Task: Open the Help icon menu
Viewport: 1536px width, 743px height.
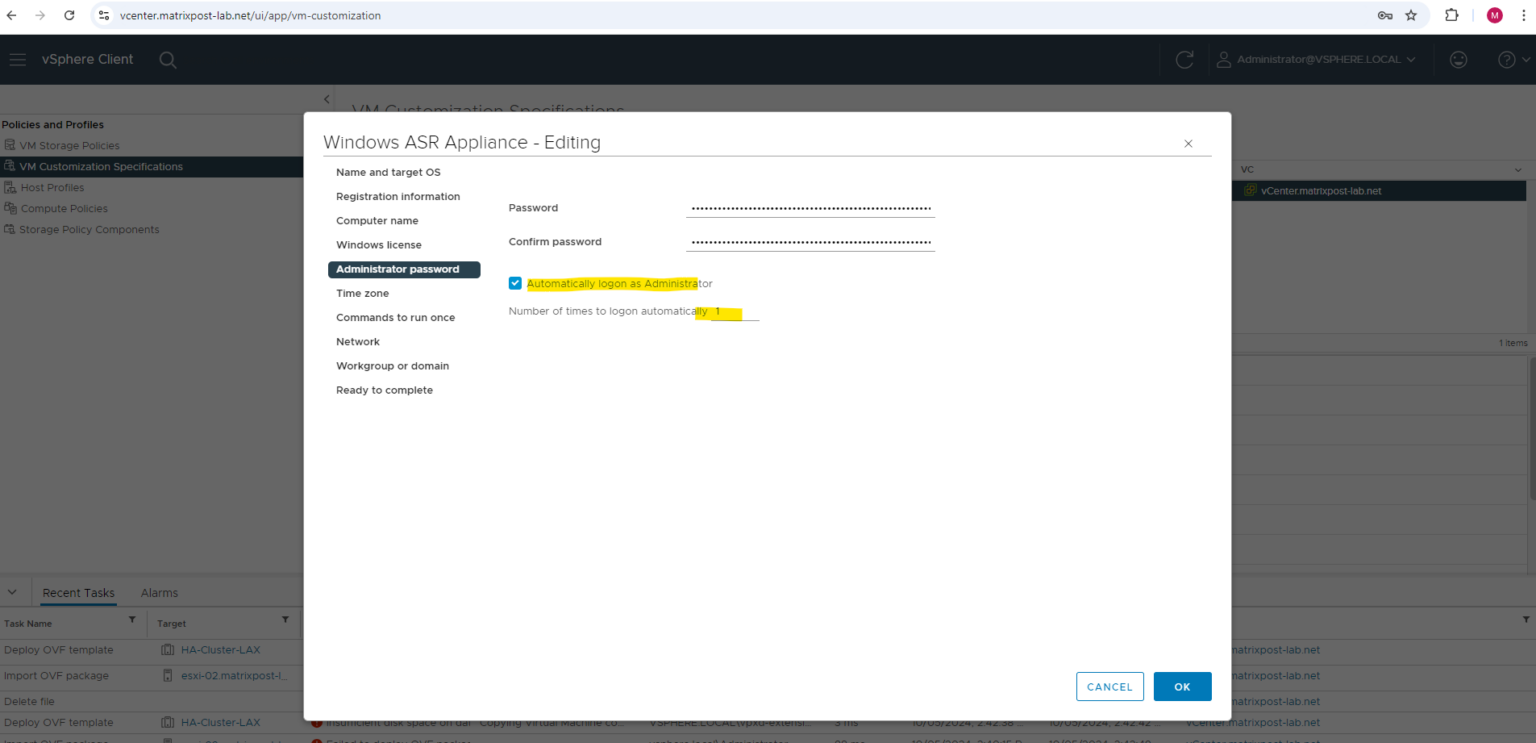Action: click(x=1505, y=59)
